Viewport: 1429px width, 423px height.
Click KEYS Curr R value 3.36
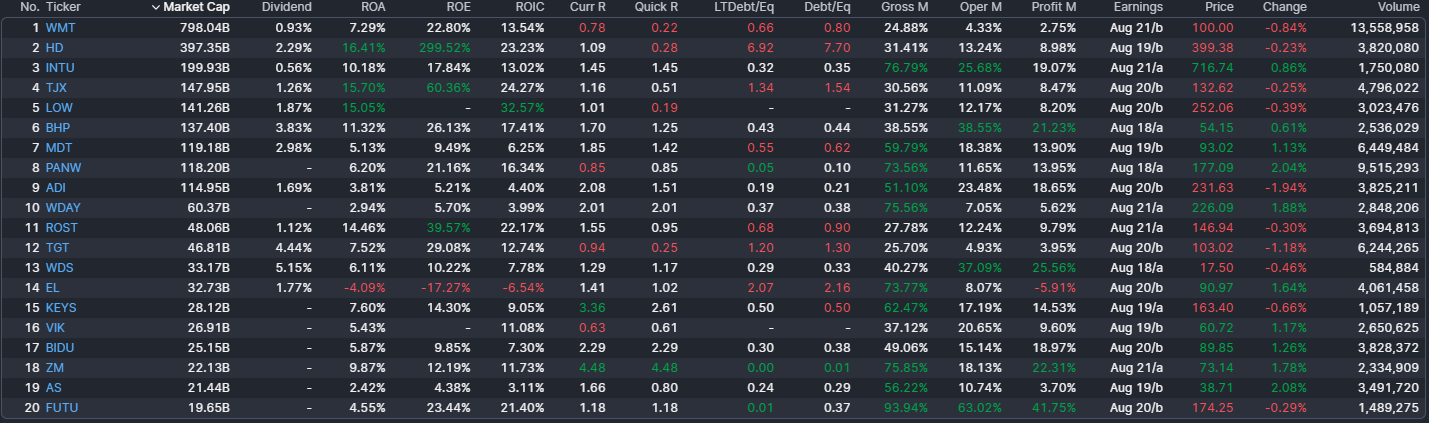pos(594,307)
